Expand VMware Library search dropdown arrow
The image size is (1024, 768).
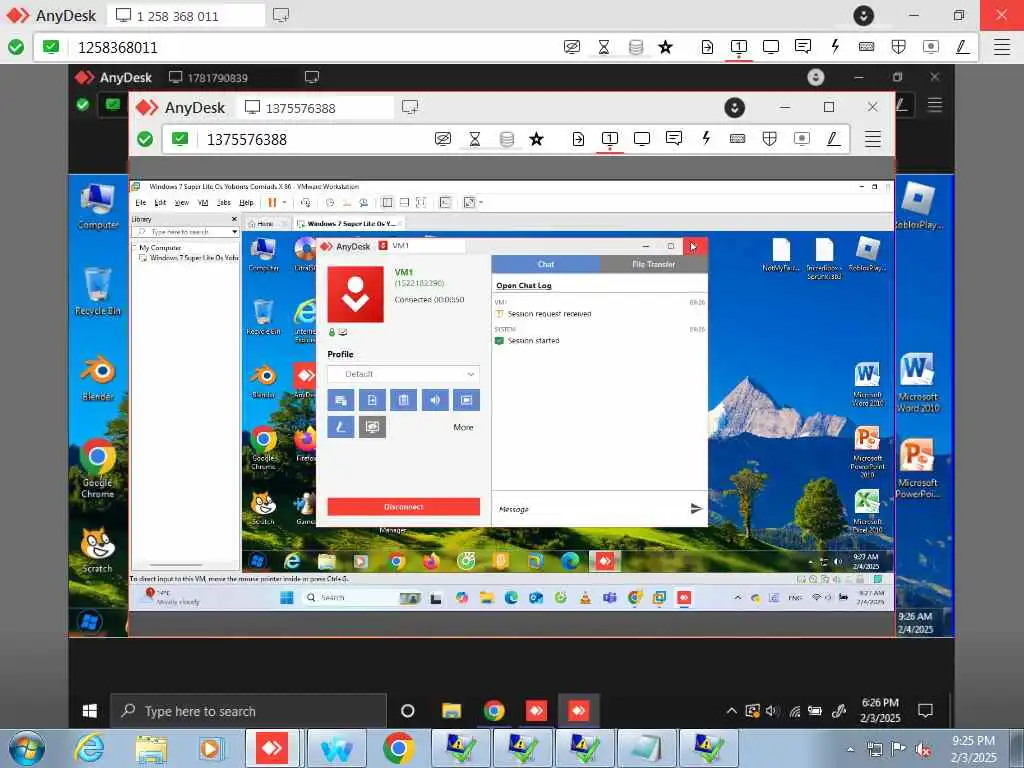[234, 232]
